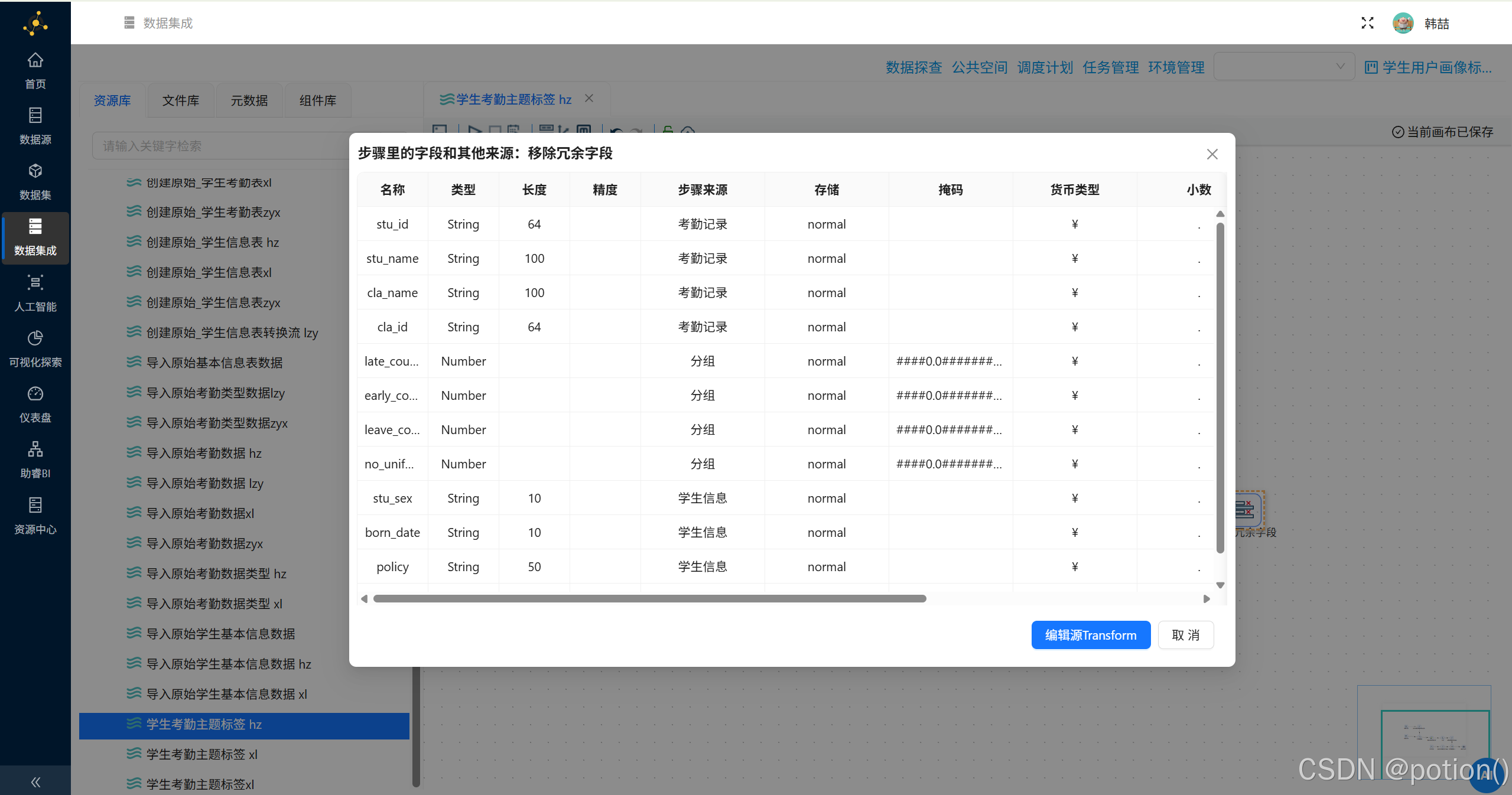Open 学生考勤主题标签 xl in the tree
The height and width of the screenshot is (795, 1512).
coord(202,754)
